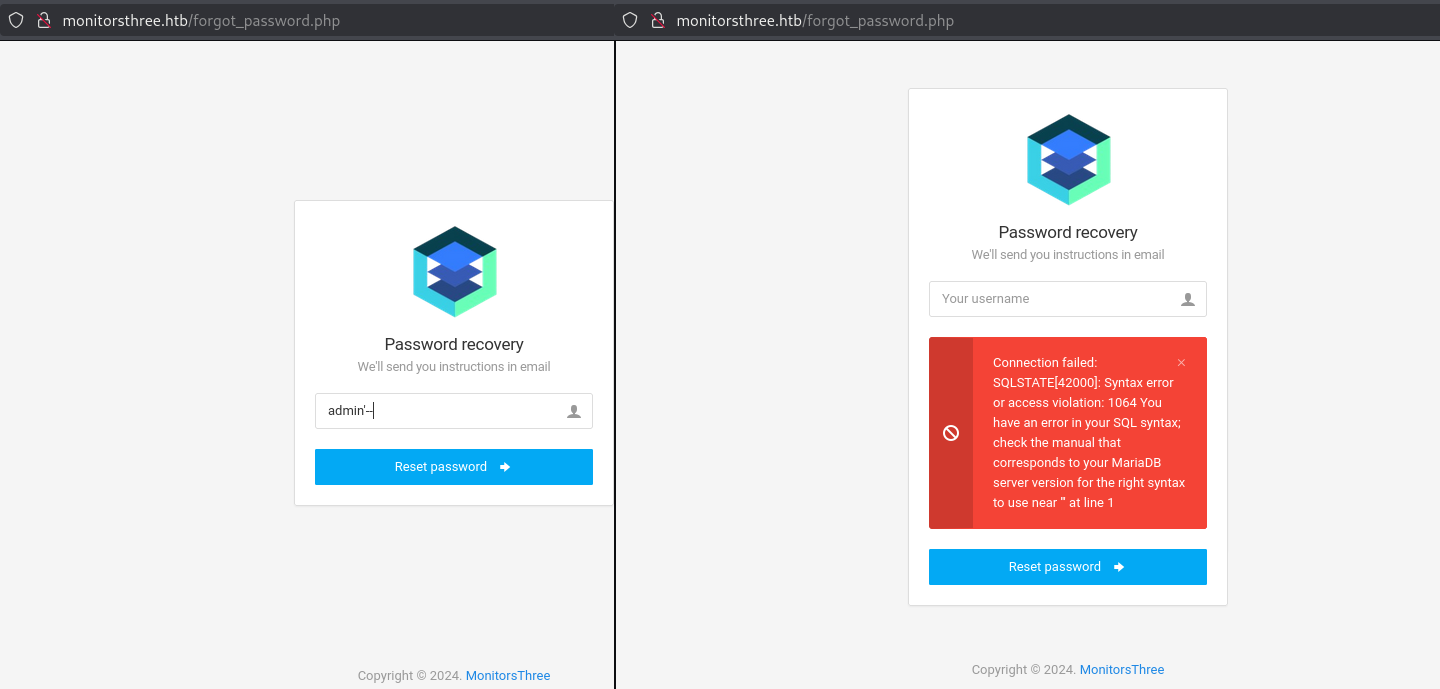Click the lock icon in left address bar
The image size is (1440, 689).
(x=44, y=20)
